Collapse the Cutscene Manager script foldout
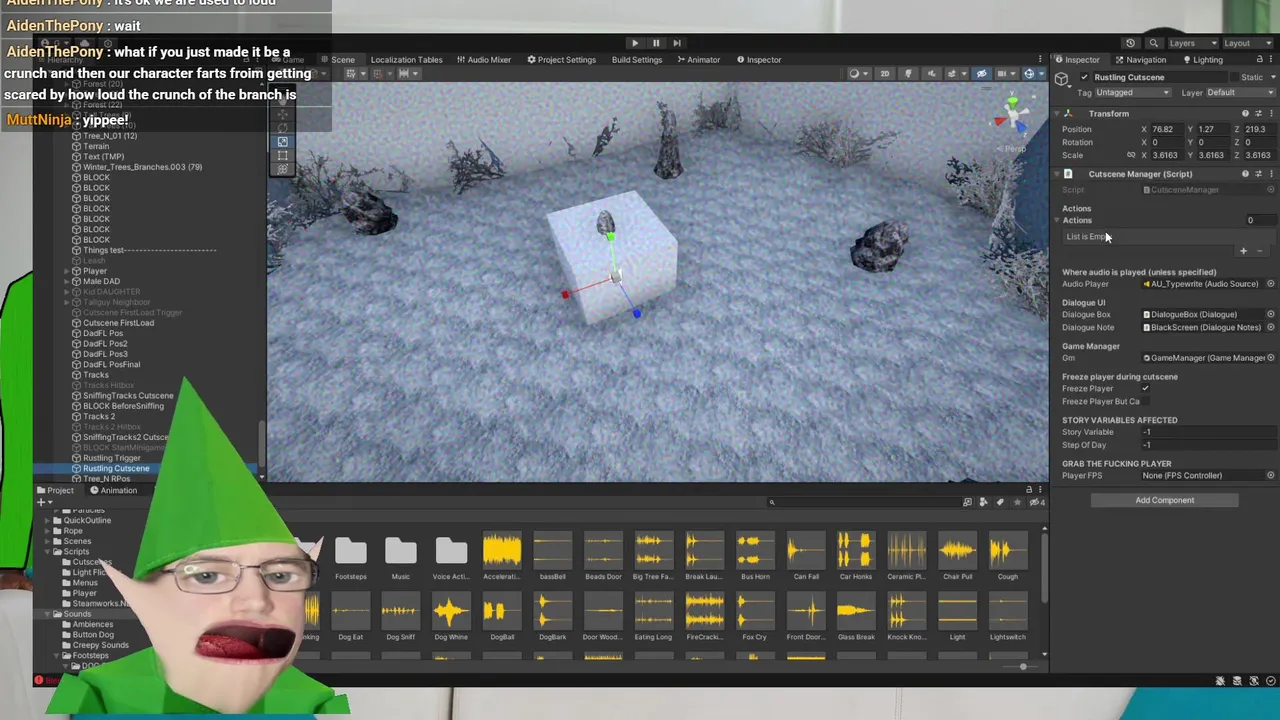The image size is (1280, 720). click(1057, 174)
